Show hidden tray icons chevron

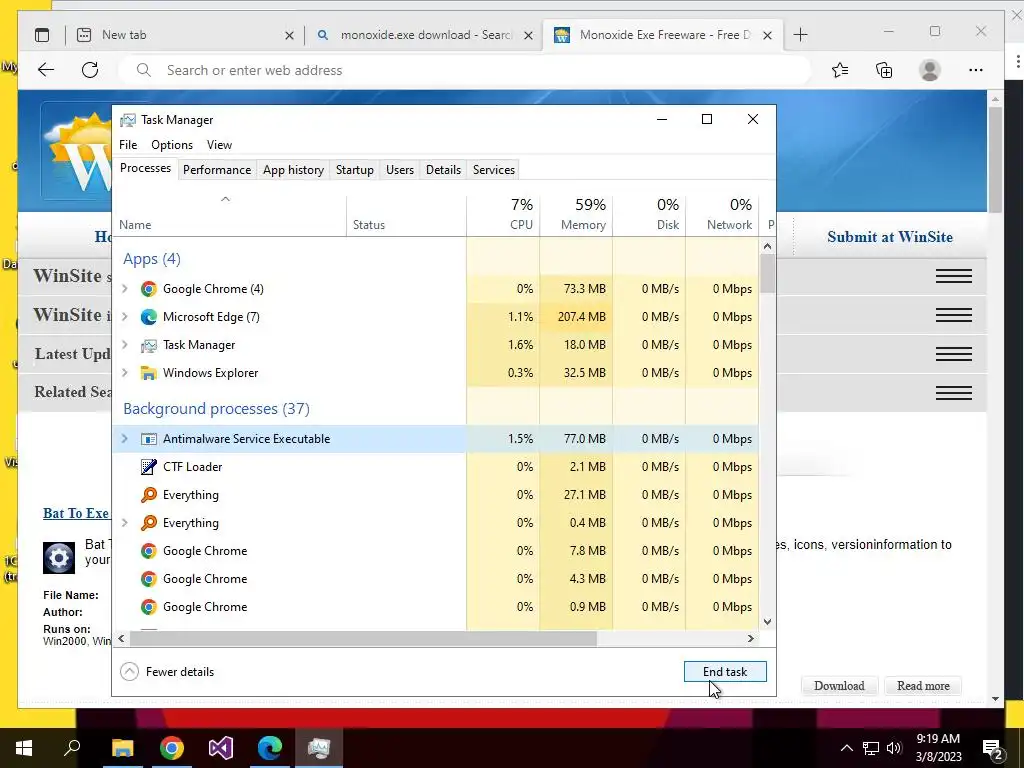click(x=846, y=748)
